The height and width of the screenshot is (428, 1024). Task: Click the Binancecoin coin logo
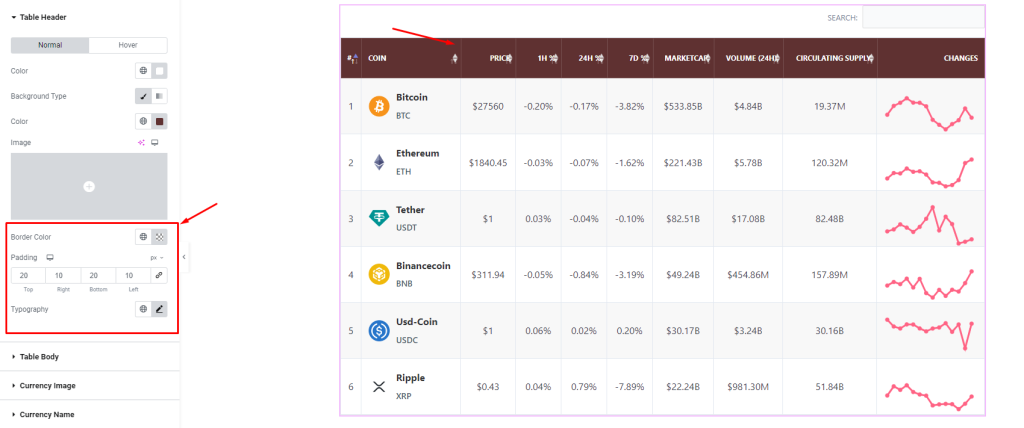(x=379, y=274)
